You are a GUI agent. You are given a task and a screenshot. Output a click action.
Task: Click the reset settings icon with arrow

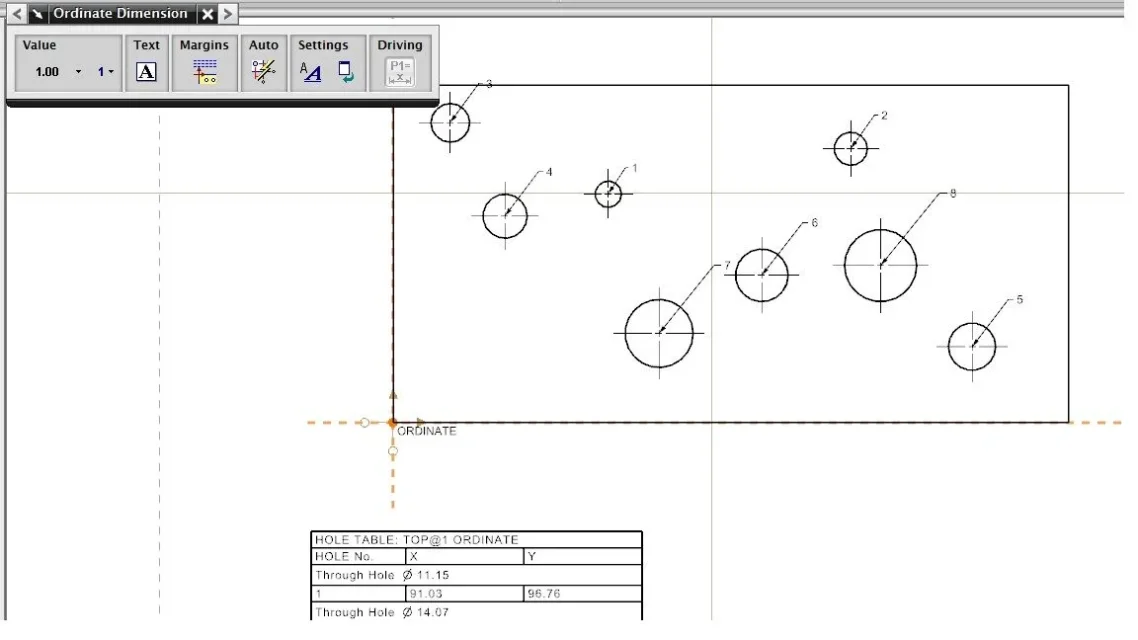(345, 72)
